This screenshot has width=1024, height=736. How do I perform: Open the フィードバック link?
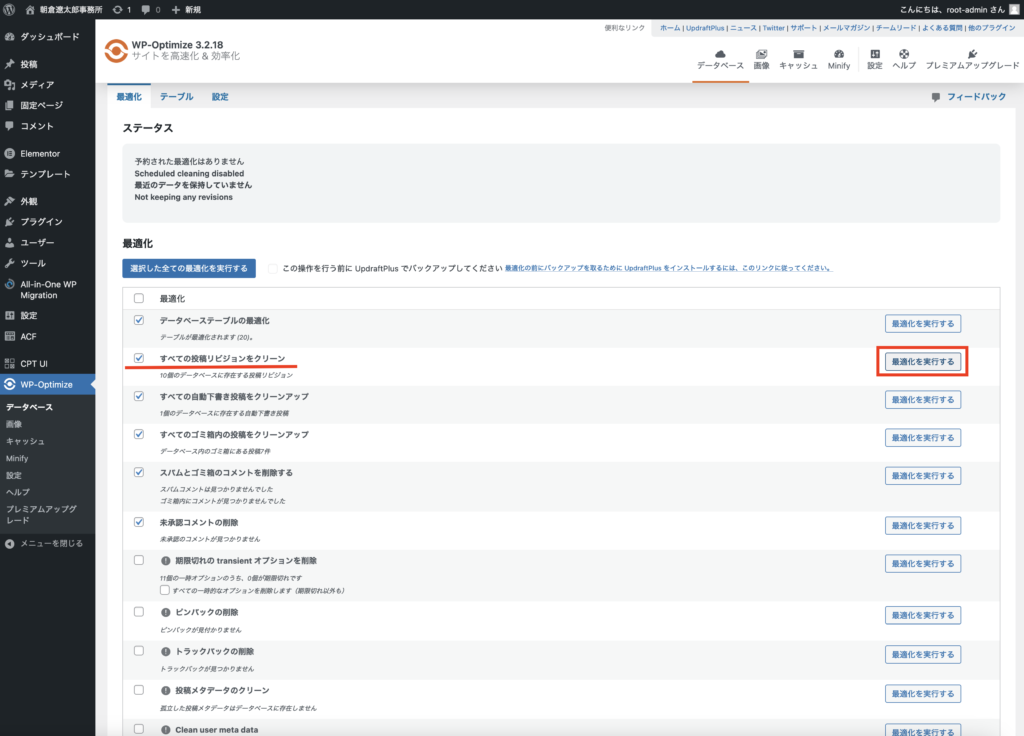[x=969, y=97]
